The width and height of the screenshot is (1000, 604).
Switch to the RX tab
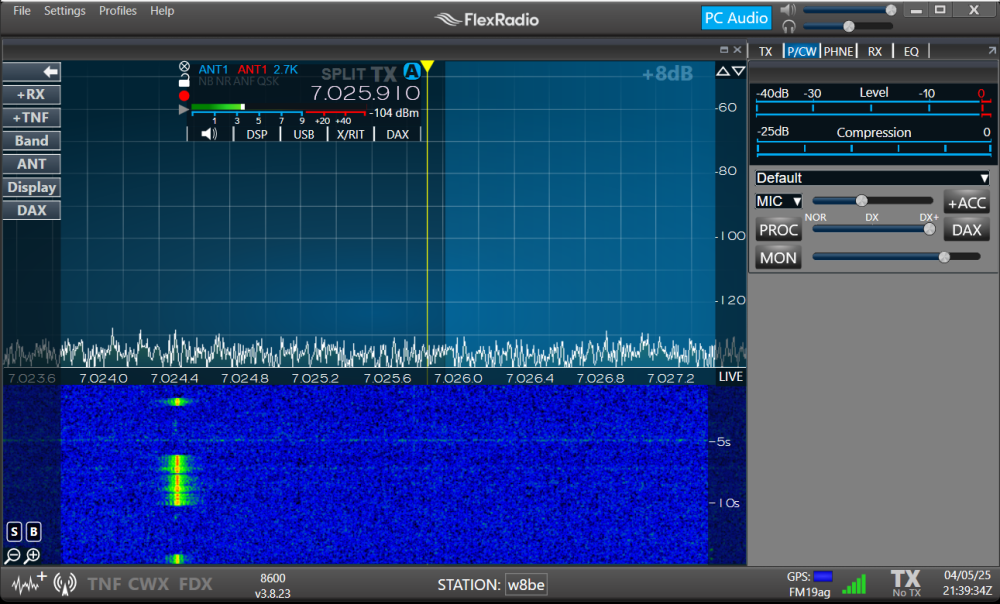pyautogui.click(x=874, y=52)
